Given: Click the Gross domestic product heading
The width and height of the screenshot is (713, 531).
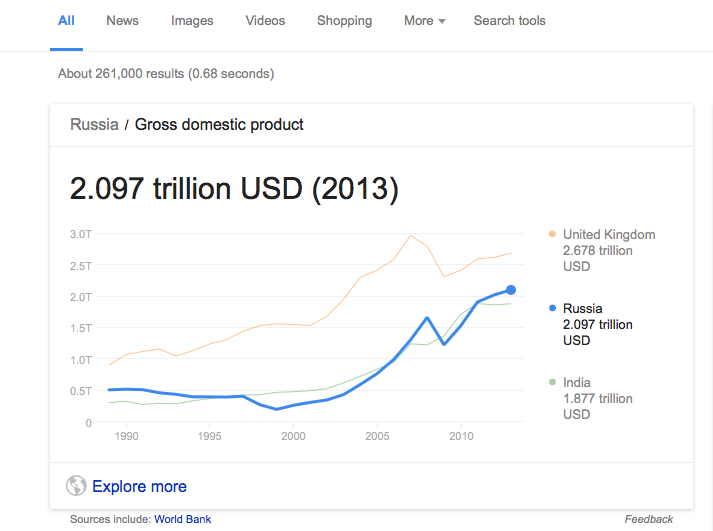Looking at the screenshot, I should [219, 125].
